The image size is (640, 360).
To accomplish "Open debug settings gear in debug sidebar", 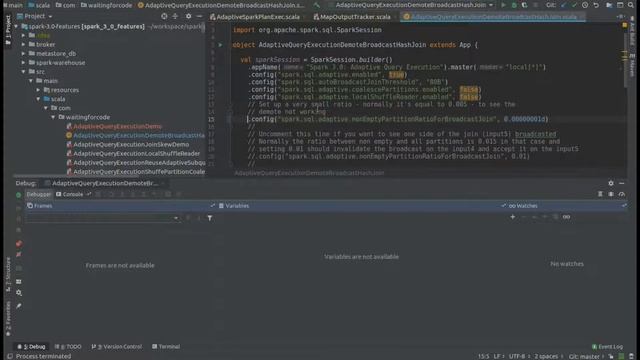I will click(19, 293).
